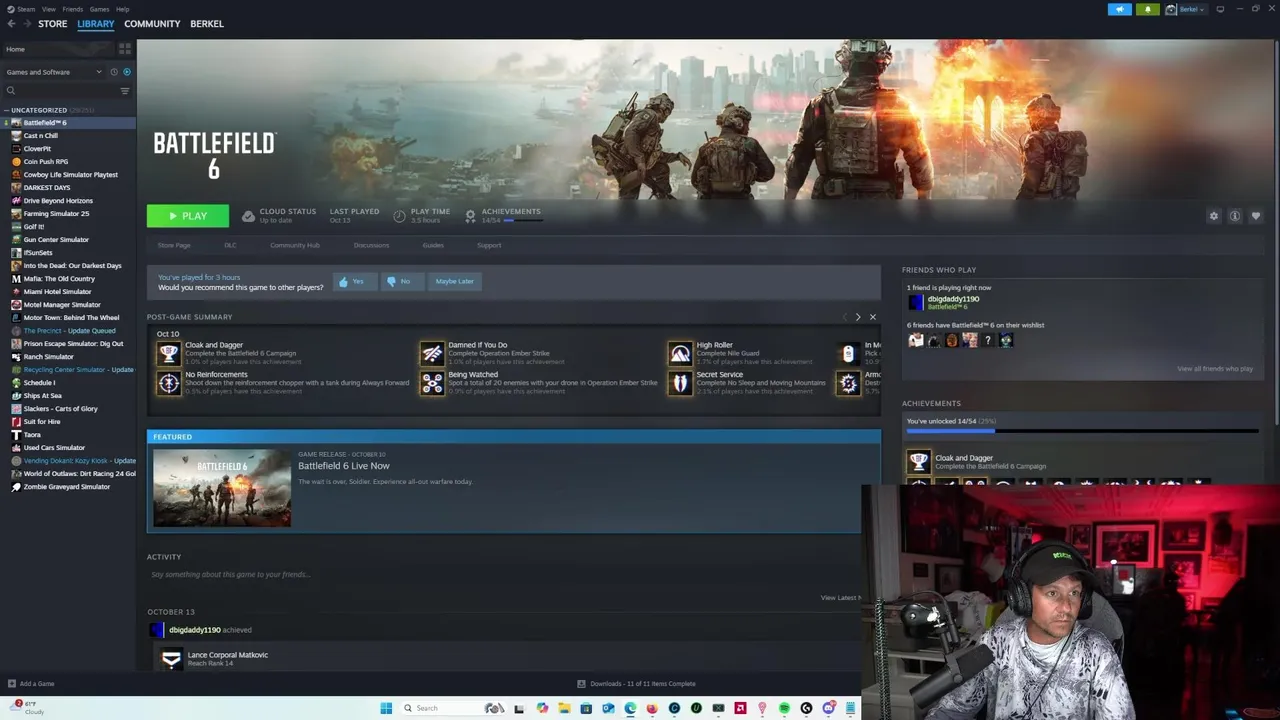1280x720 pixels.
Task: Open the View menu
Action: pyautogui.click(x=48, y=9)
